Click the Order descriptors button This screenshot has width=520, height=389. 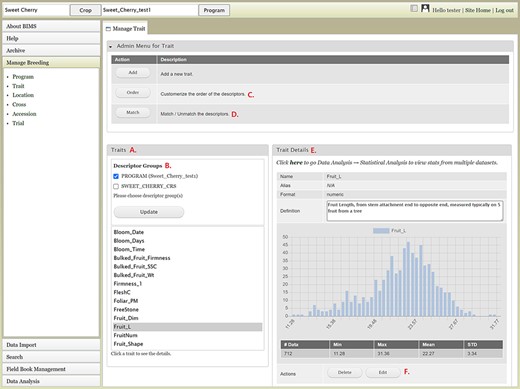click(133, 92)
